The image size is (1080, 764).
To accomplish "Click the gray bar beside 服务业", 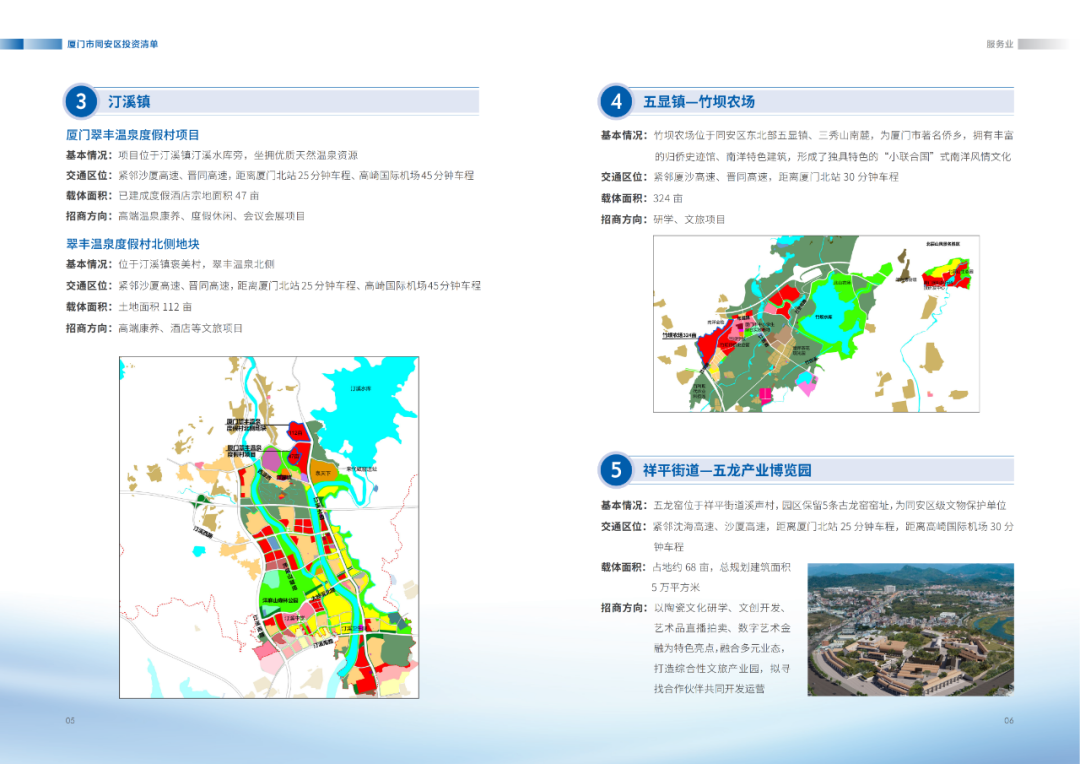I will click(1043, 44).
